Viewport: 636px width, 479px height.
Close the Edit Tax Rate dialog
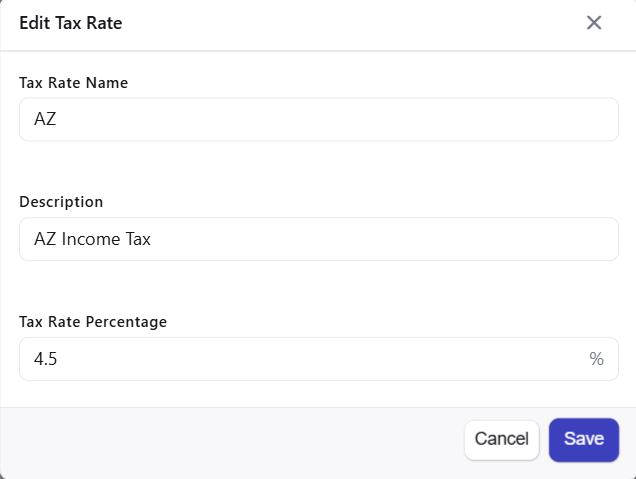coord(594,23)
